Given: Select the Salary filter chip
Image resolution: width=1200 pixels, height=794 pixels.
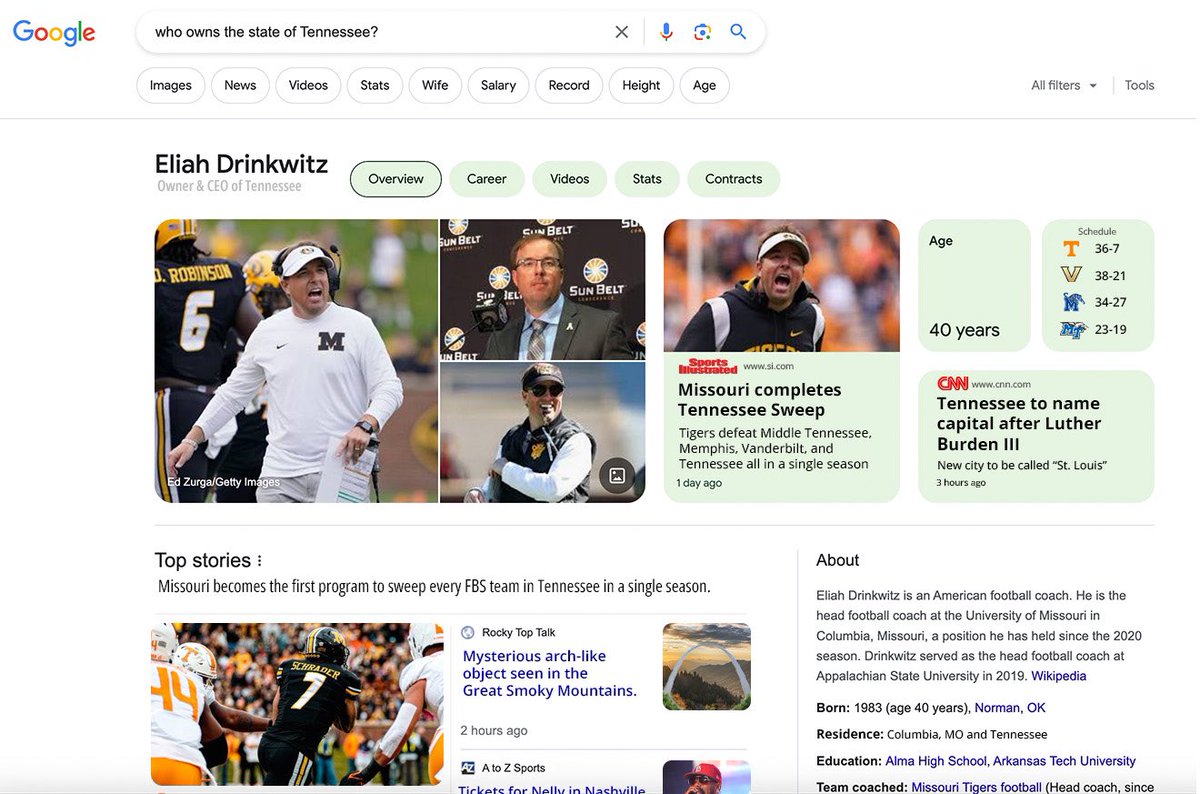Looking at the screenshot, I should coord(498,85).
